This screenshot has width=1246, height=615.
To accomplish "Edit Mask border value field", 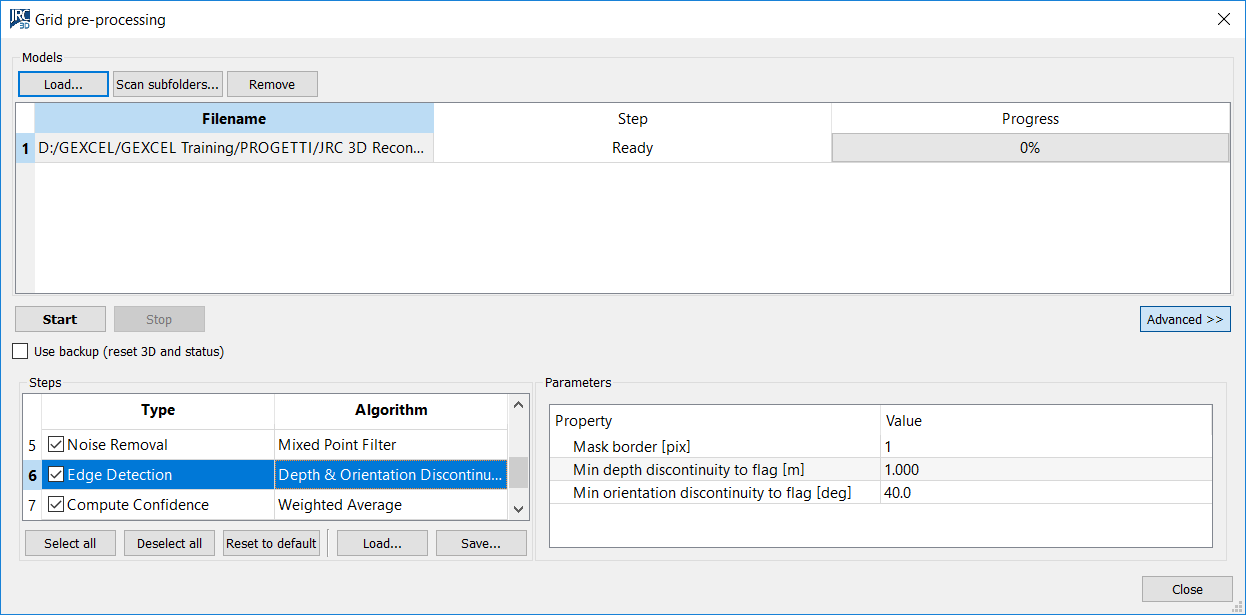I will pyautogui.click(x=1044, y=447).
